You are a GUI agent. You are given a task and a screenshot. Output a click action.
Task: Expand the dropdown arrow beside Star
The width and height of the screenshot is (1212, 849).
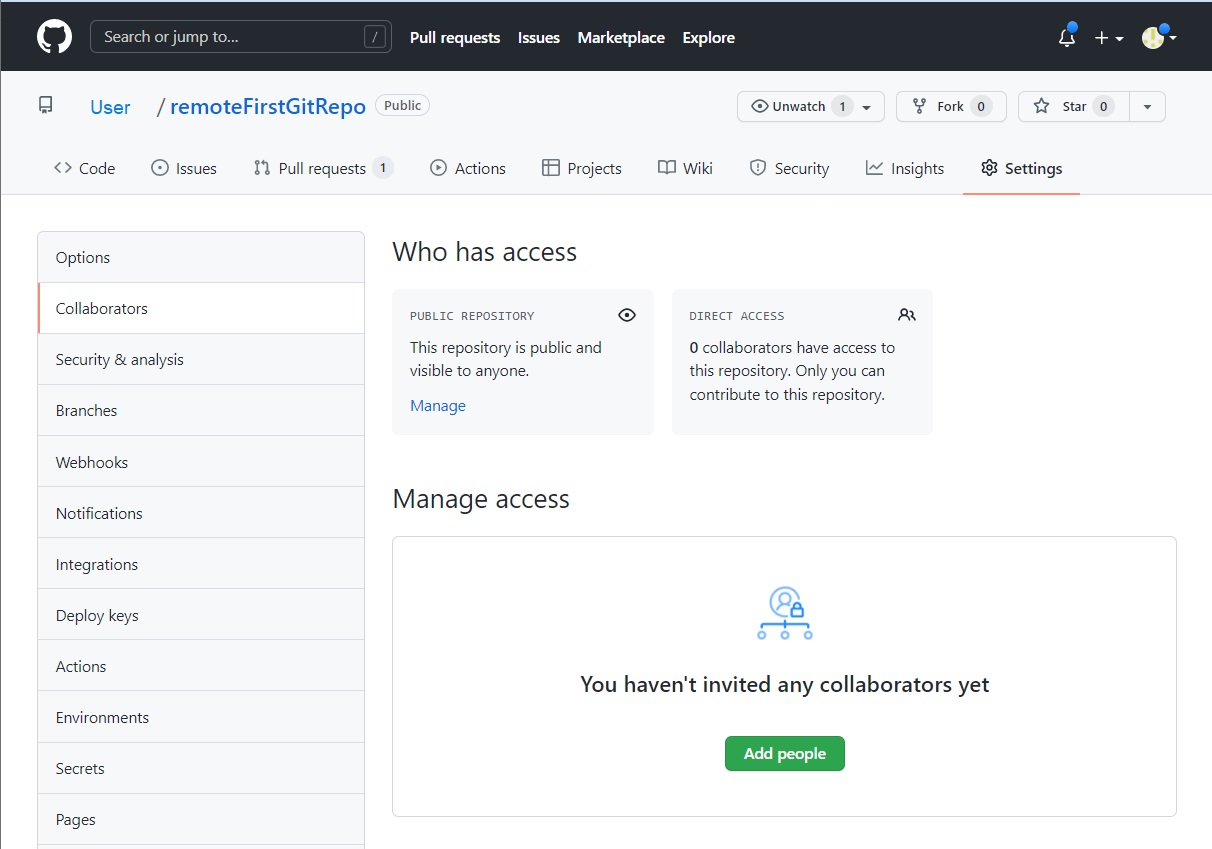pos(1147,106)
